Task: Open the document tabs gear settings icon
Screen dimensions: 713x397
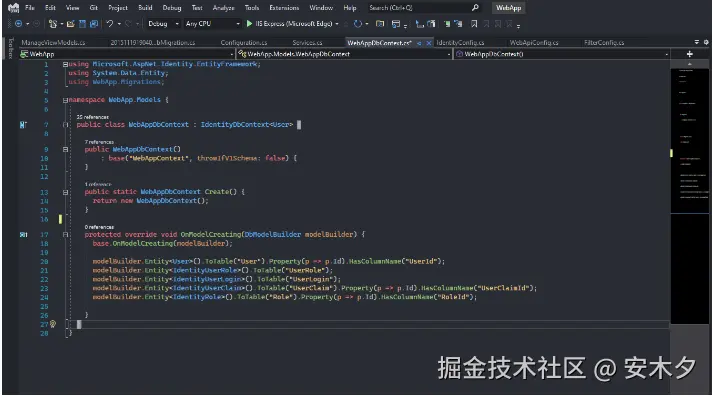Action: (706, 42)
